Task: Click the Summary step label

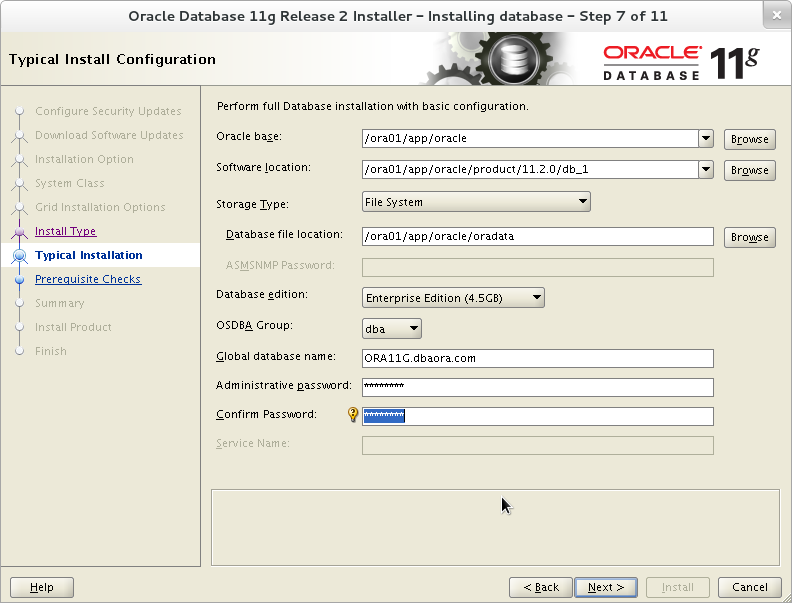Action: click(60, 304)
